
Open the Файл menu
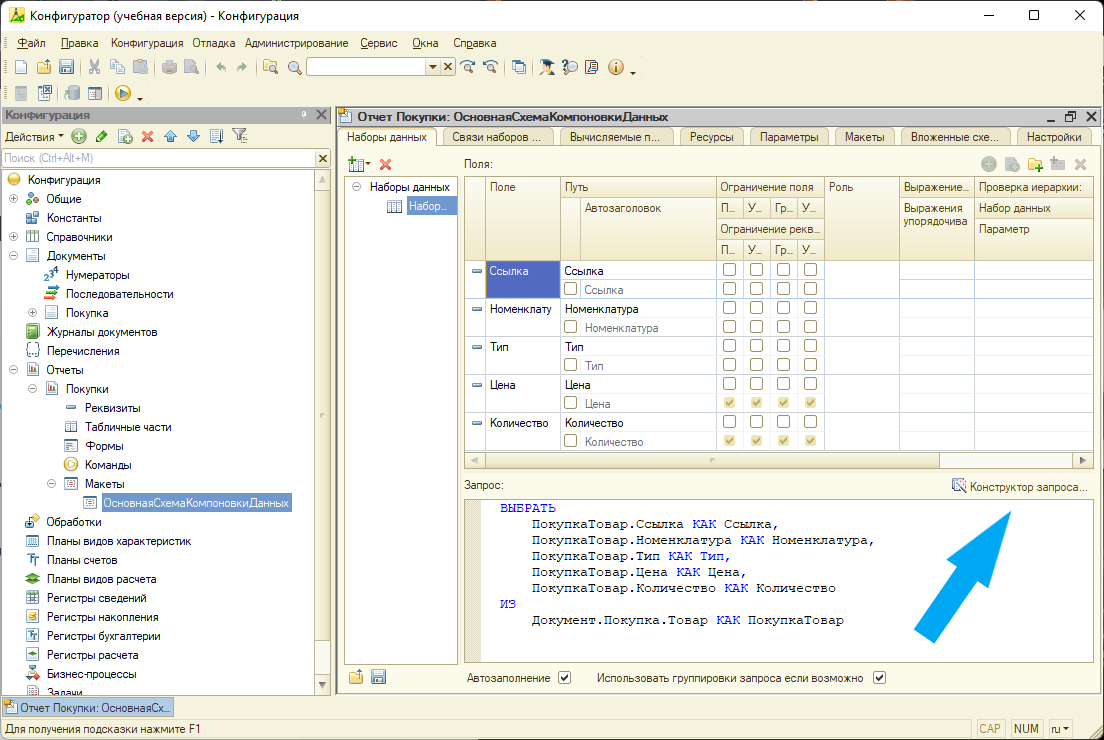click(x=31, y=43)
